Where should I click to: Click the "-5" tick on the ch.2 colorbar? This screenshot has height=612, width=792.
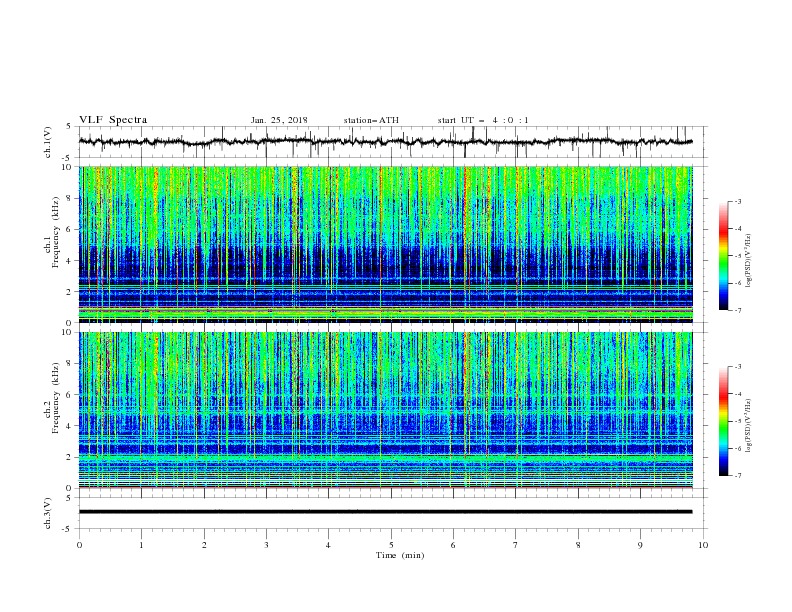click(737, 421)
